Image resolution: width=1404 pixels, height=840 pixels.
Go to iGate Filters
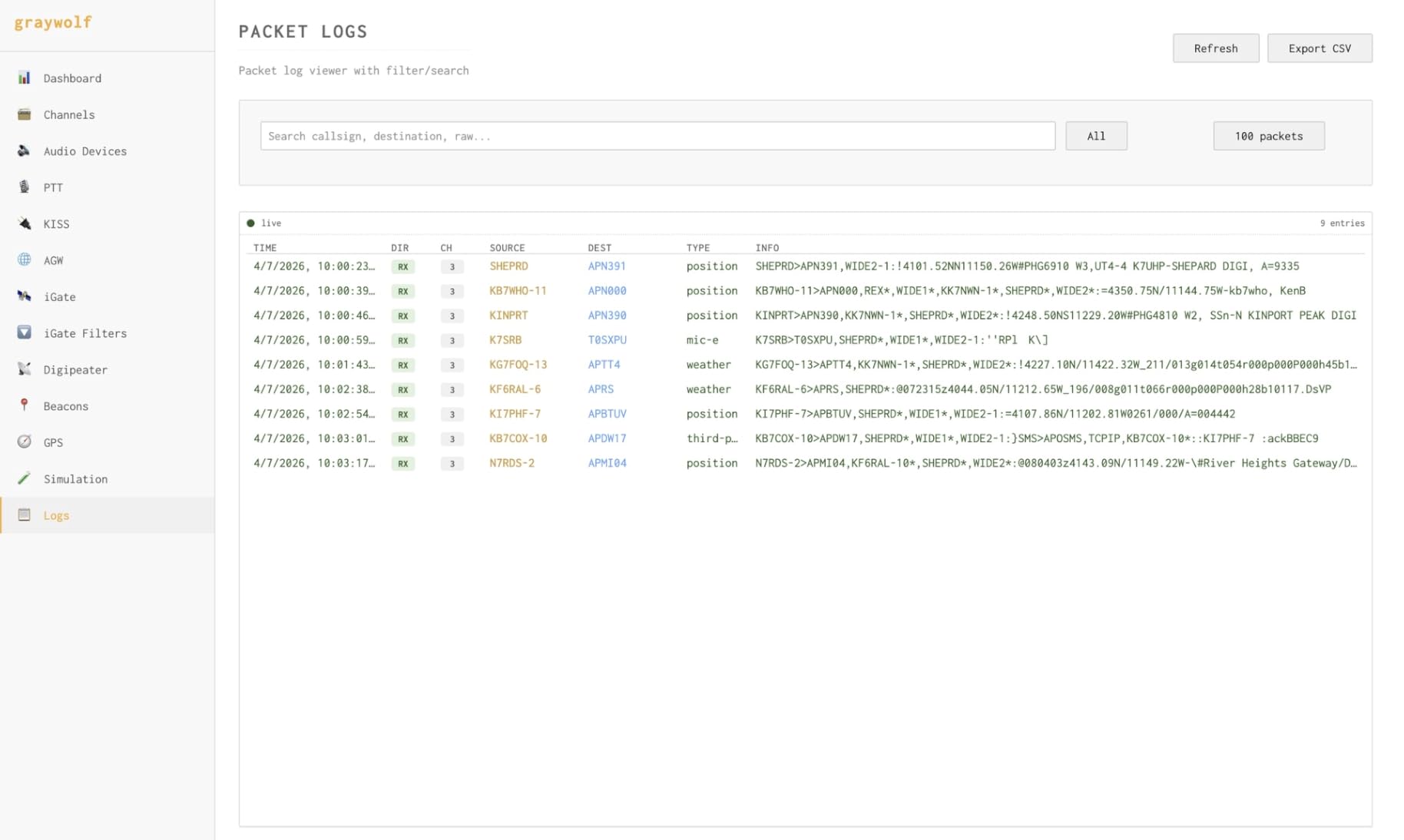tap(108, 333)
